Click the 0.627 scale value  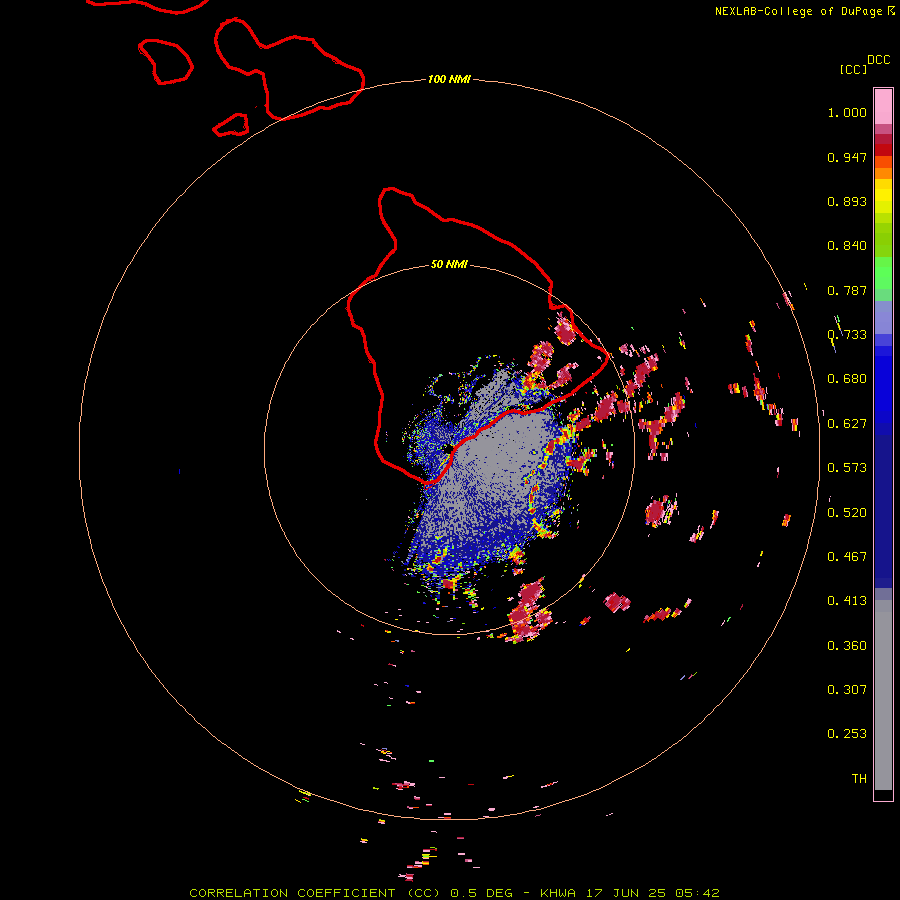pyautogui.click(x=847, y=424)
